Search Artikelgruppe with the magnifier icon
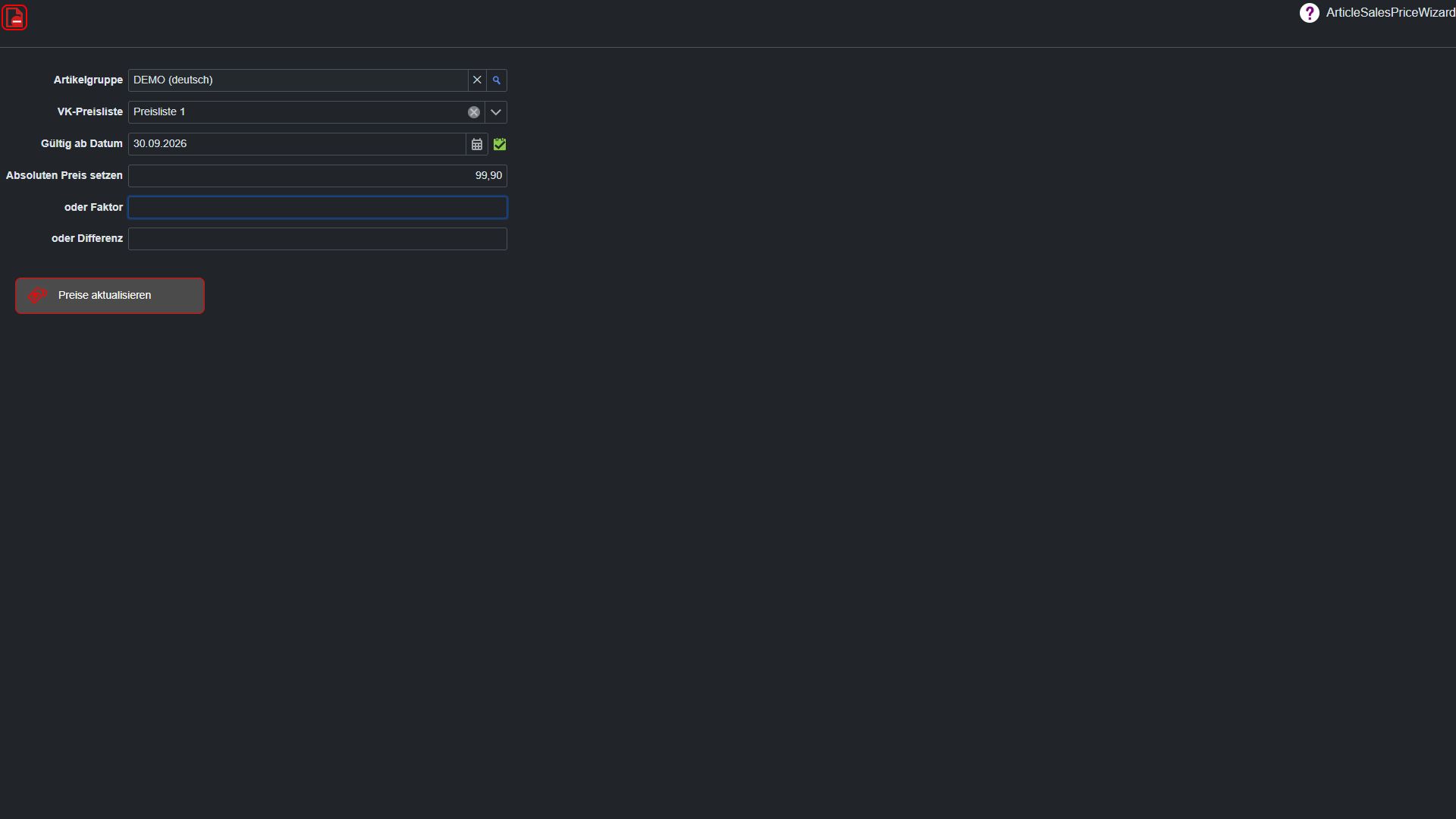Screen dimensions: 1456x819 (497, 80)
